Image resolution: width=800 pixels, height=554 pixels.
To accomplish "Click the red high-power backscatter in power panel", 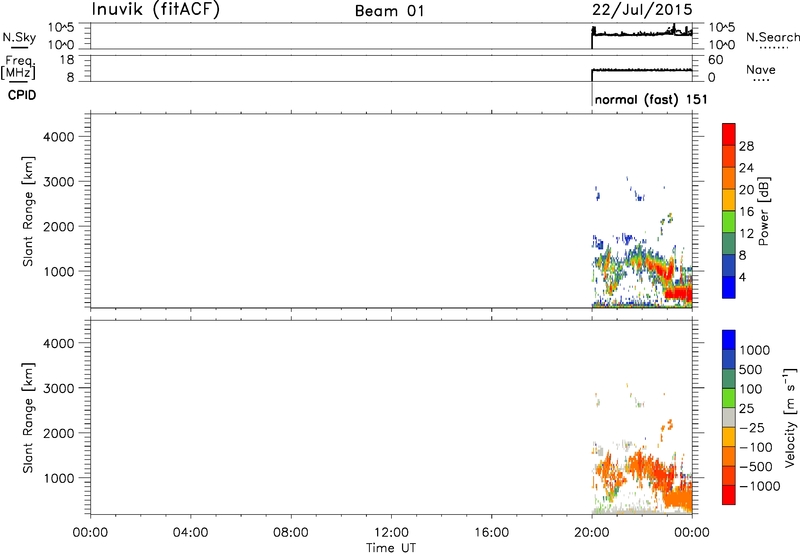I will [x=679, y=294].
